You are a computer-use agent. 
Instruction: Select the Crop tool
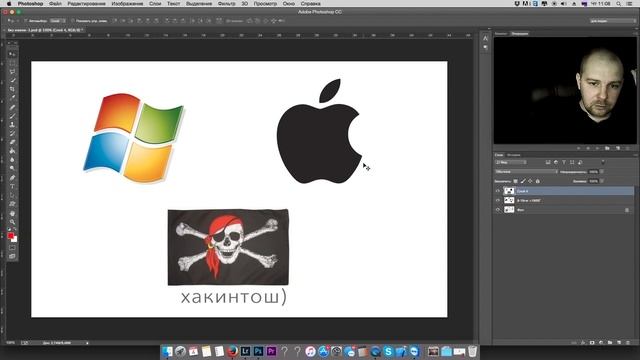12,89
